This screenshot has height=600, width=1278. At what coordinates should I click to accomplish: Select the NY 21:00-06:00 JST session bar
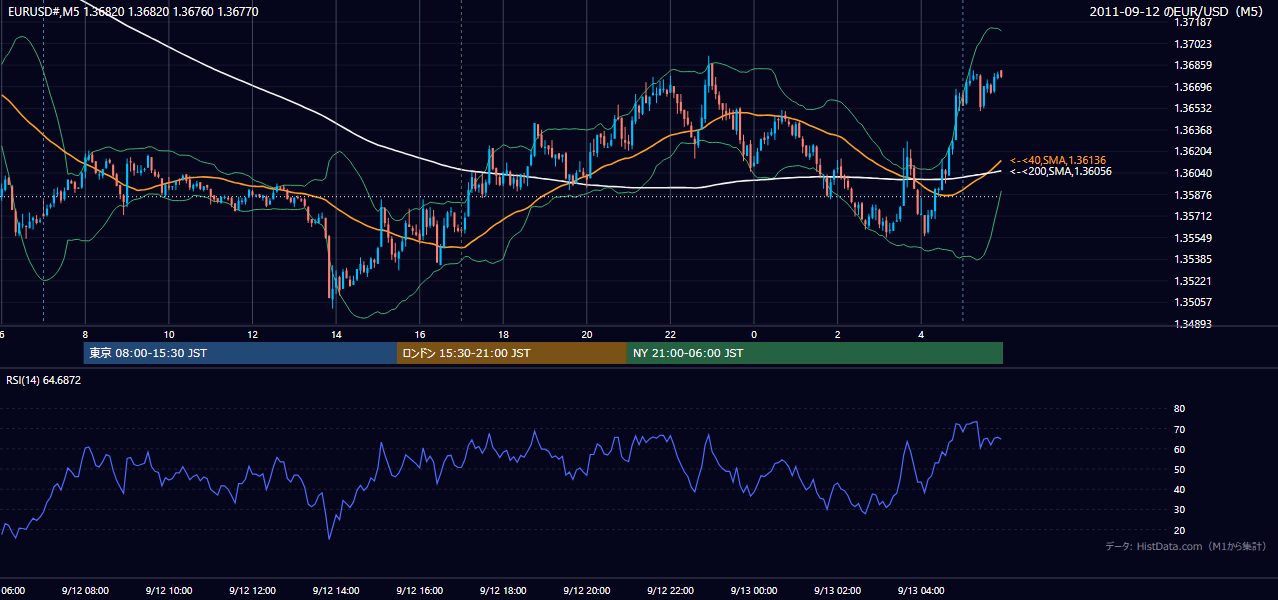tap(815, 353)
